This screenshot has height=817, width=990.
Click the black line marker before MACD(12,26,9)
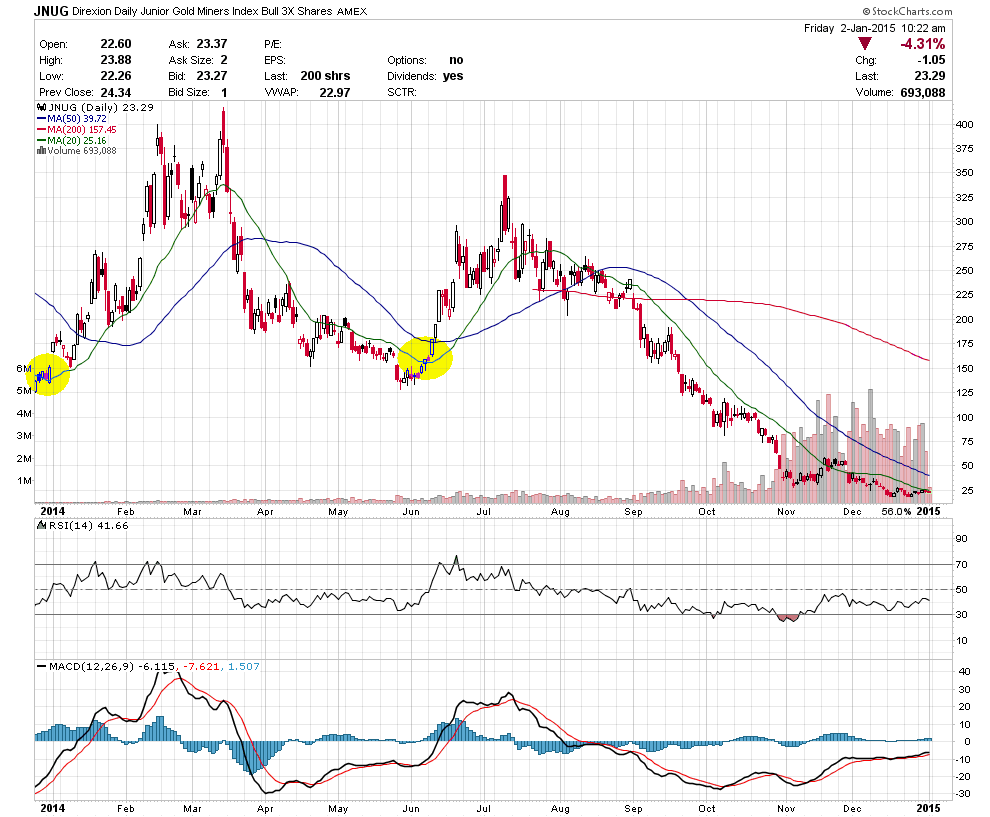point(42,666)
